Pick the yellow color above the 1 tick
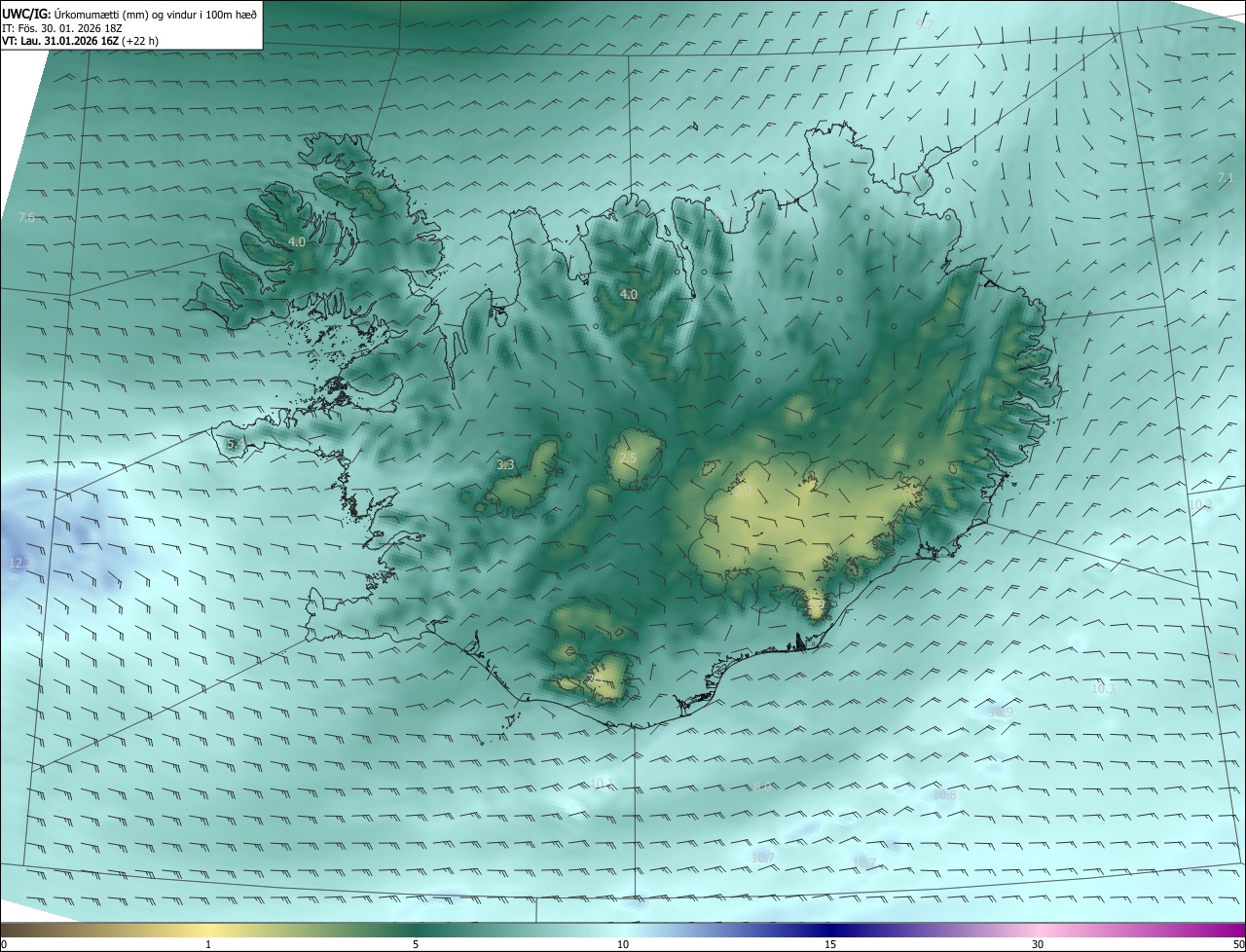1246x952 pixels. tap(208, 930)
